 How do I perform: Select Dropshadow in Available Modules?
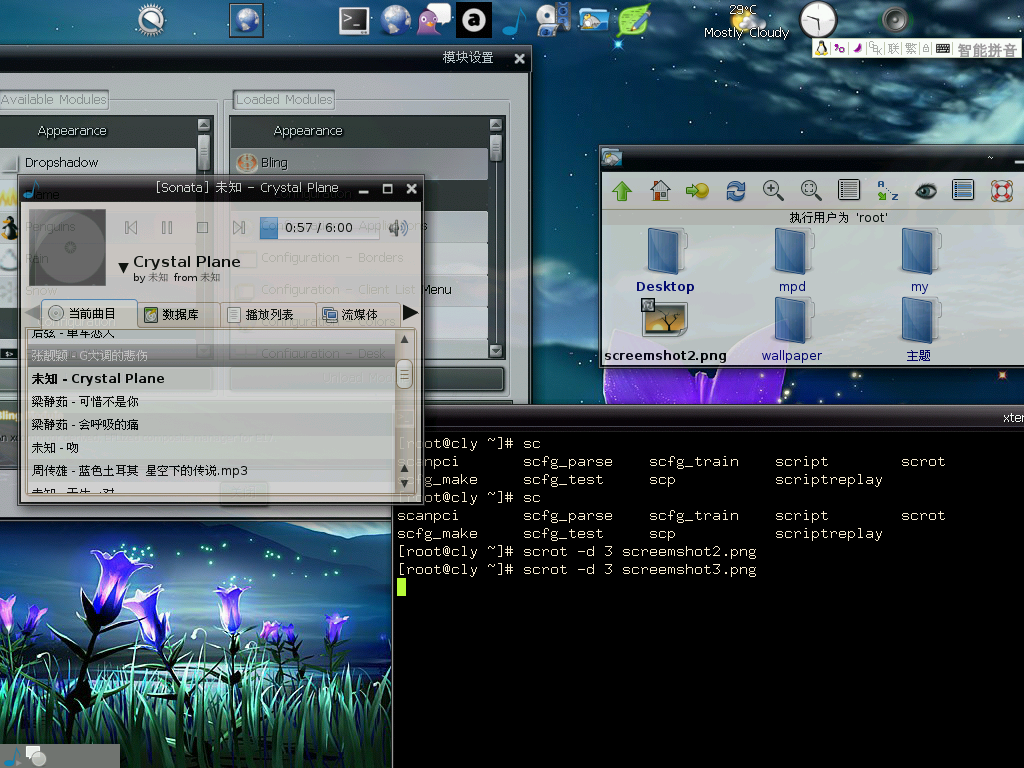98,163
